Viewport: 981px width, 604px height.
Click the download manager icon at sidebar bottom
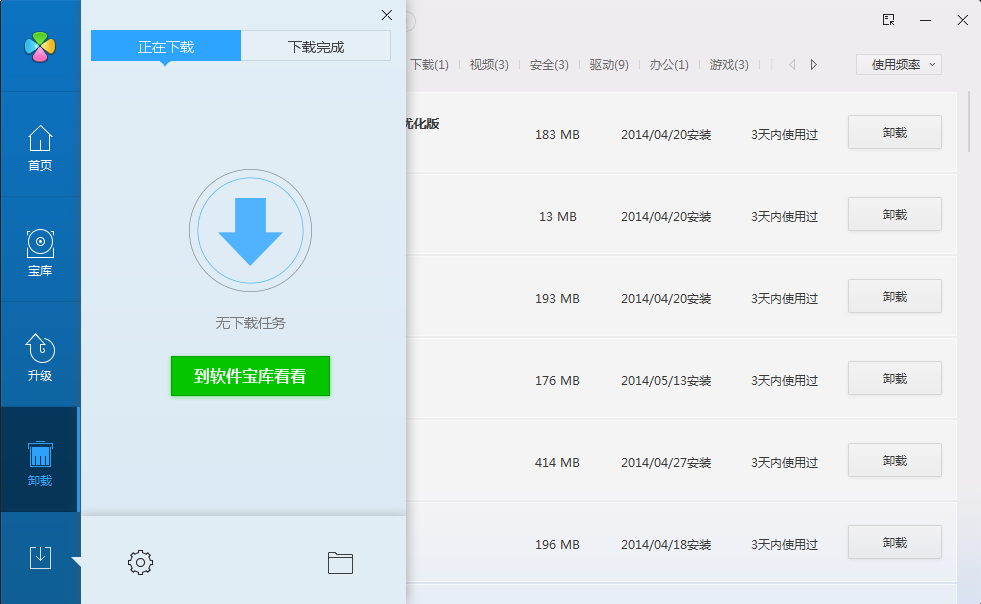pyautogui.click(x=40, y=557)
